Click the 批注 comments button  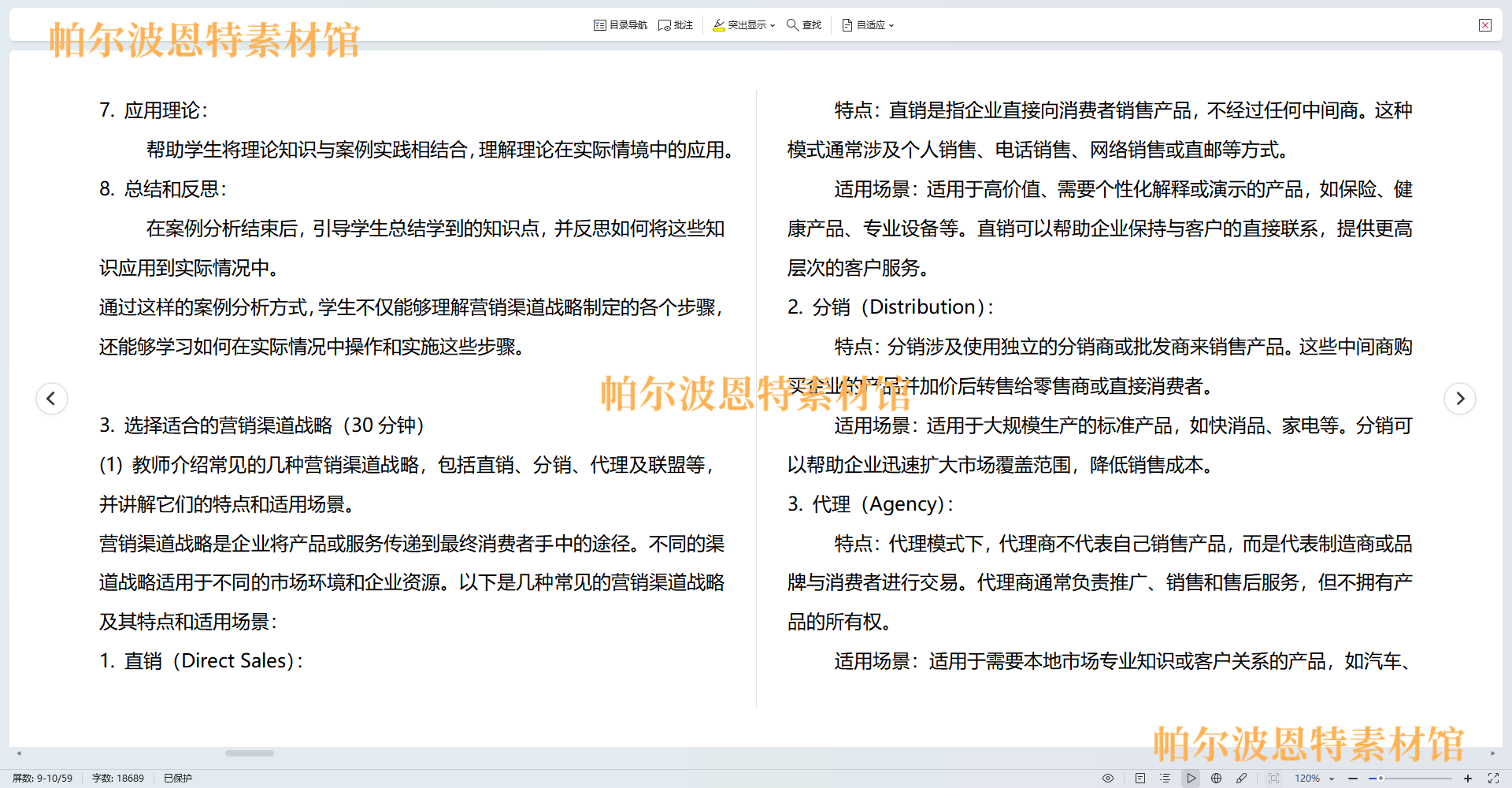coord(676,25)
